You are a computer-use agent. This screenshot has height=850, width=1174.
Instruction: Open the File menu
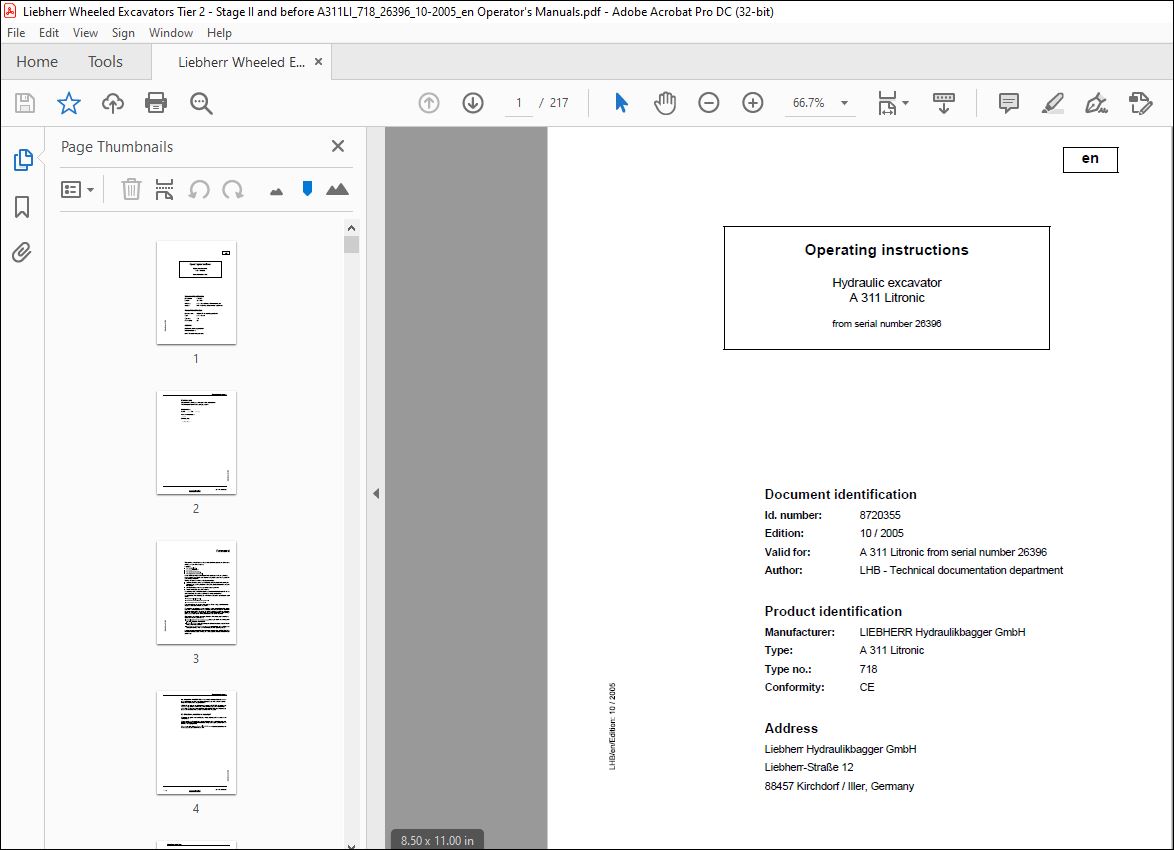(16, 33)
